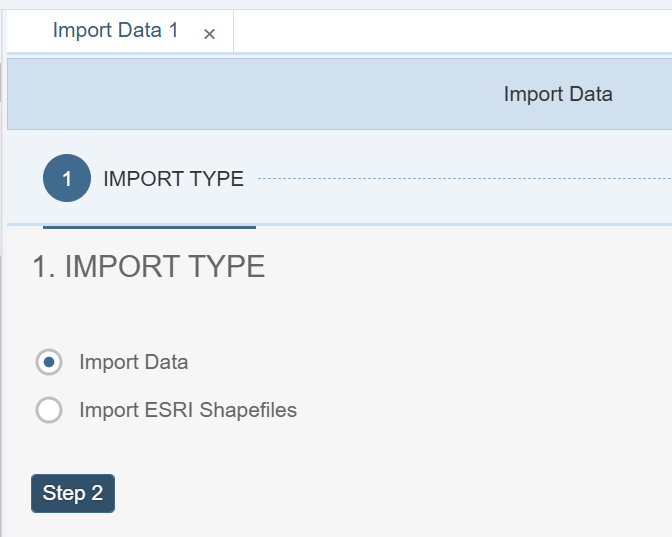Proceed with the Step 2 button
The image size is (672, 537).
pos(73,493)
